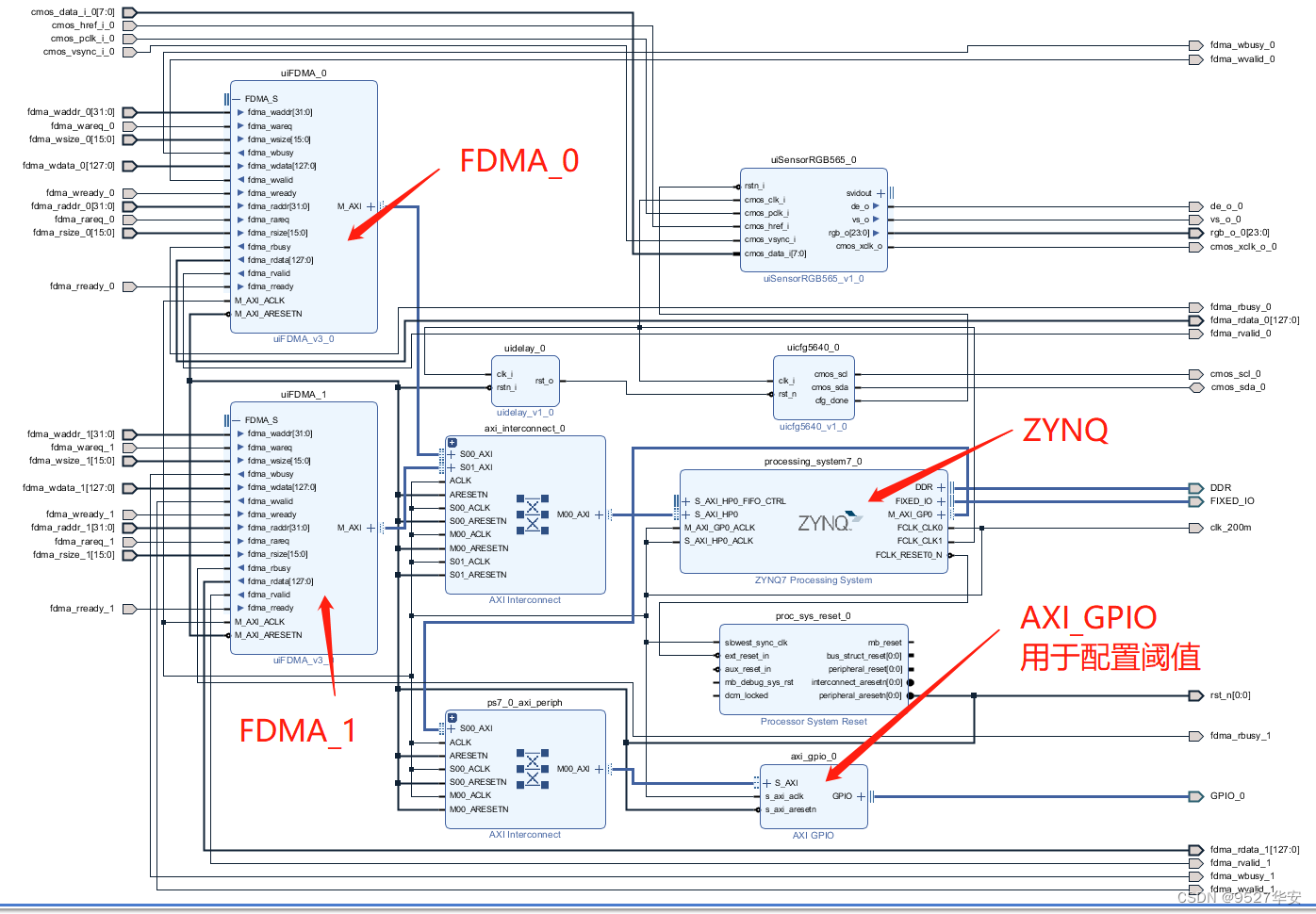Expand svidout pin on uiSensorRGB565_0
1316x914 pixels.
[880, 193]
